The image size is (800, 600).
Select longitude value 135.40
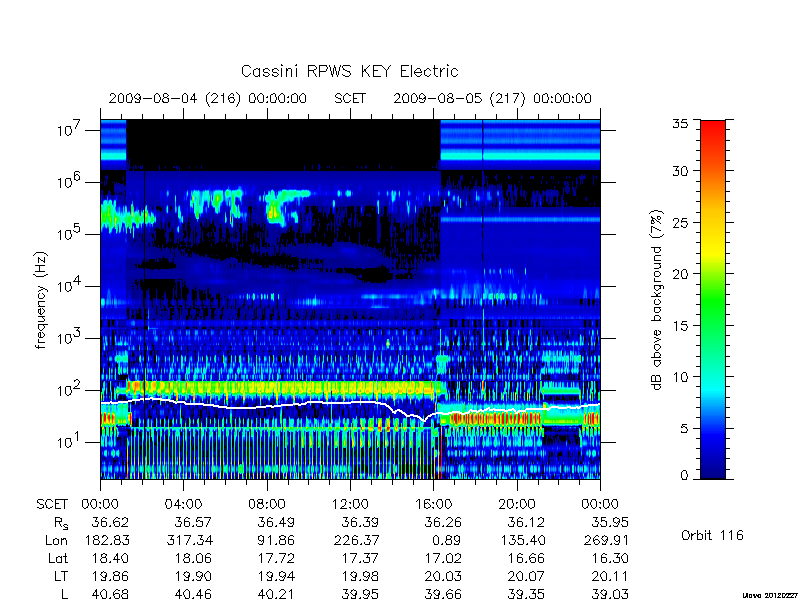(x=522, y=540)
